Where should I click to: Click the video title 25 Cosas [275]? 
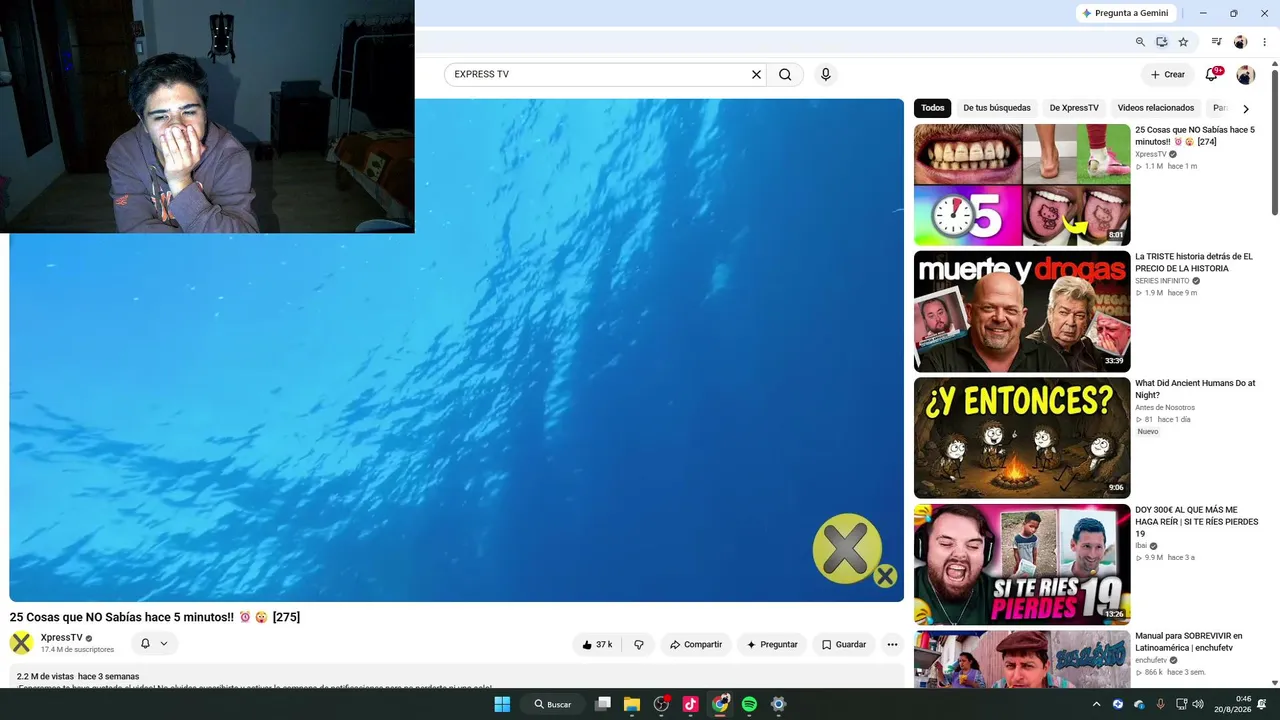point(155,617)
